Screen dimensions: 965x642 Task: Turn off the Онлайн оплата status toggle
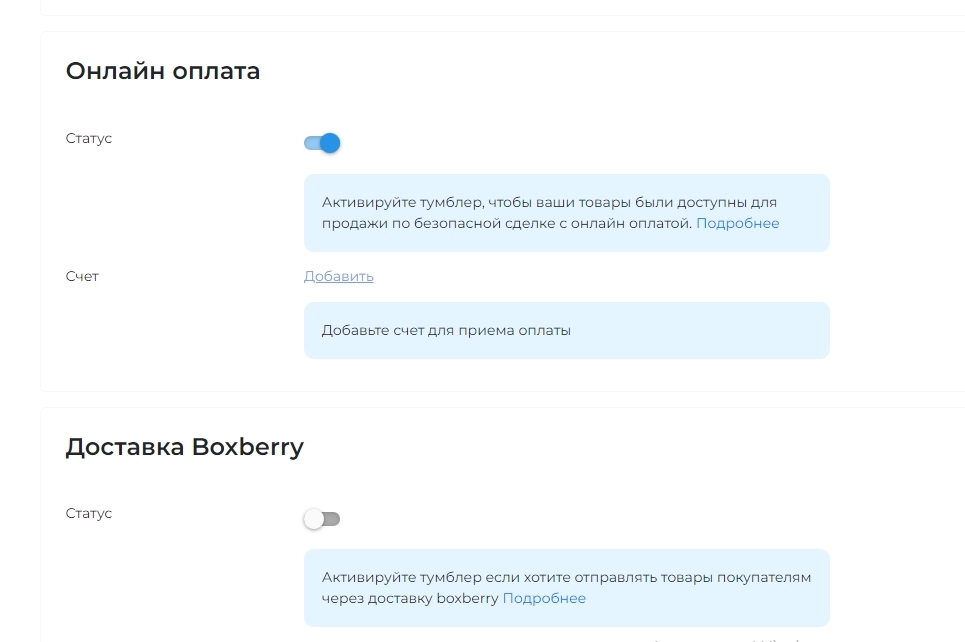point(322,143)
